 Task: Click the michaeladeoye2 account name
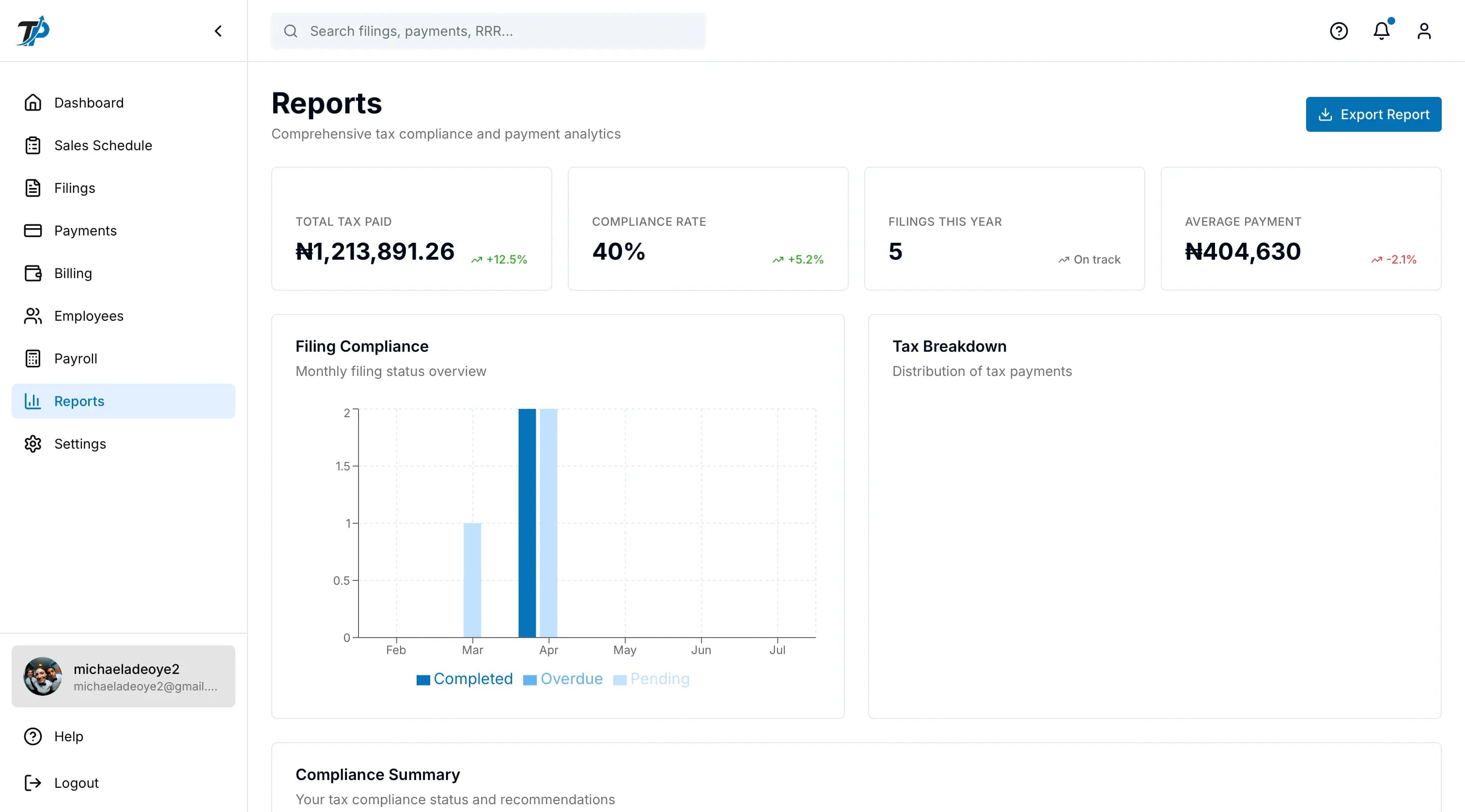[126, 669]
